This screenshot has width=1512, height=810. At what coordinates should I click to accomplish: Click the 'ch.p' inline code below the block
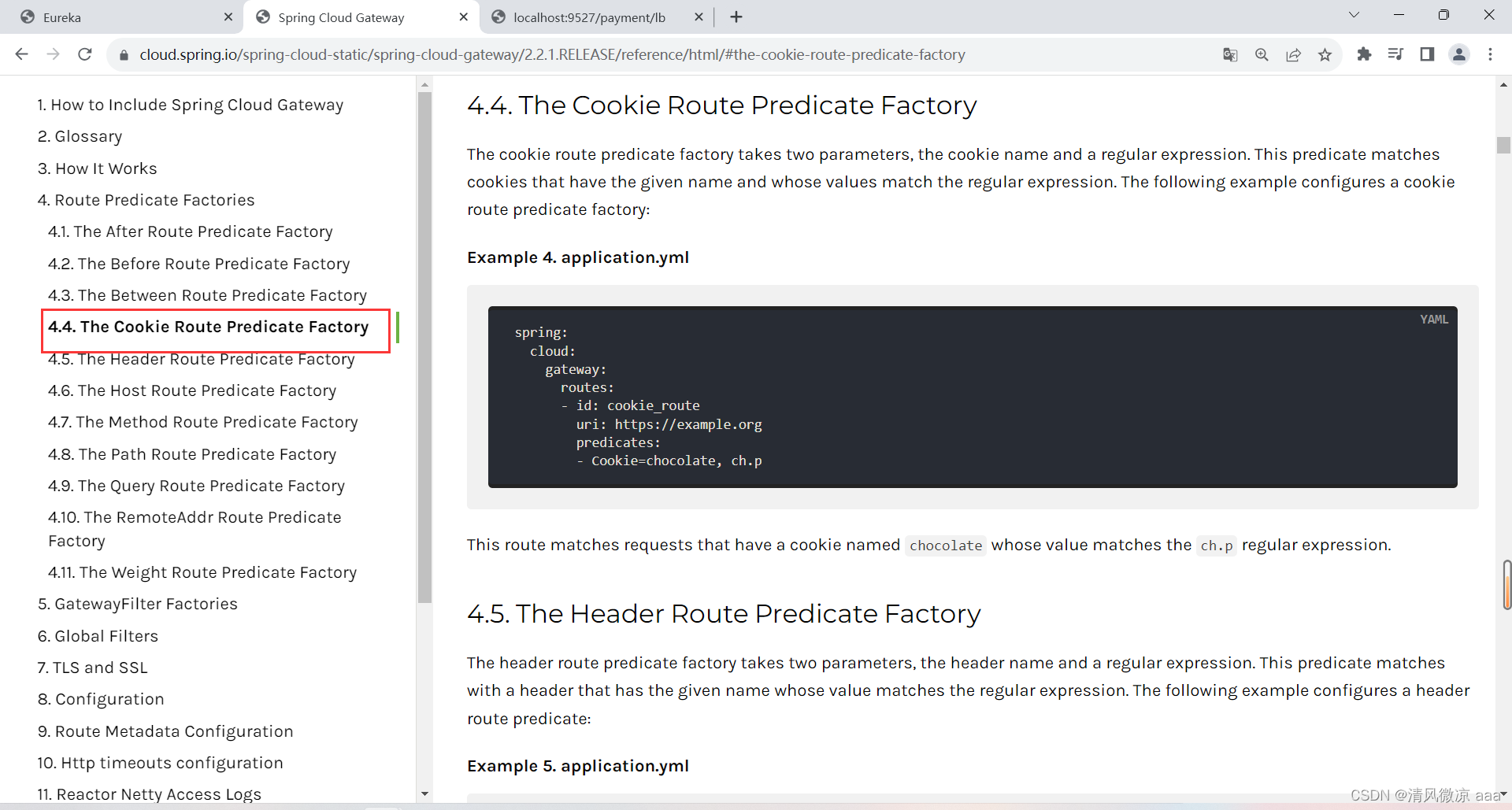click(x=1217, y=546)
